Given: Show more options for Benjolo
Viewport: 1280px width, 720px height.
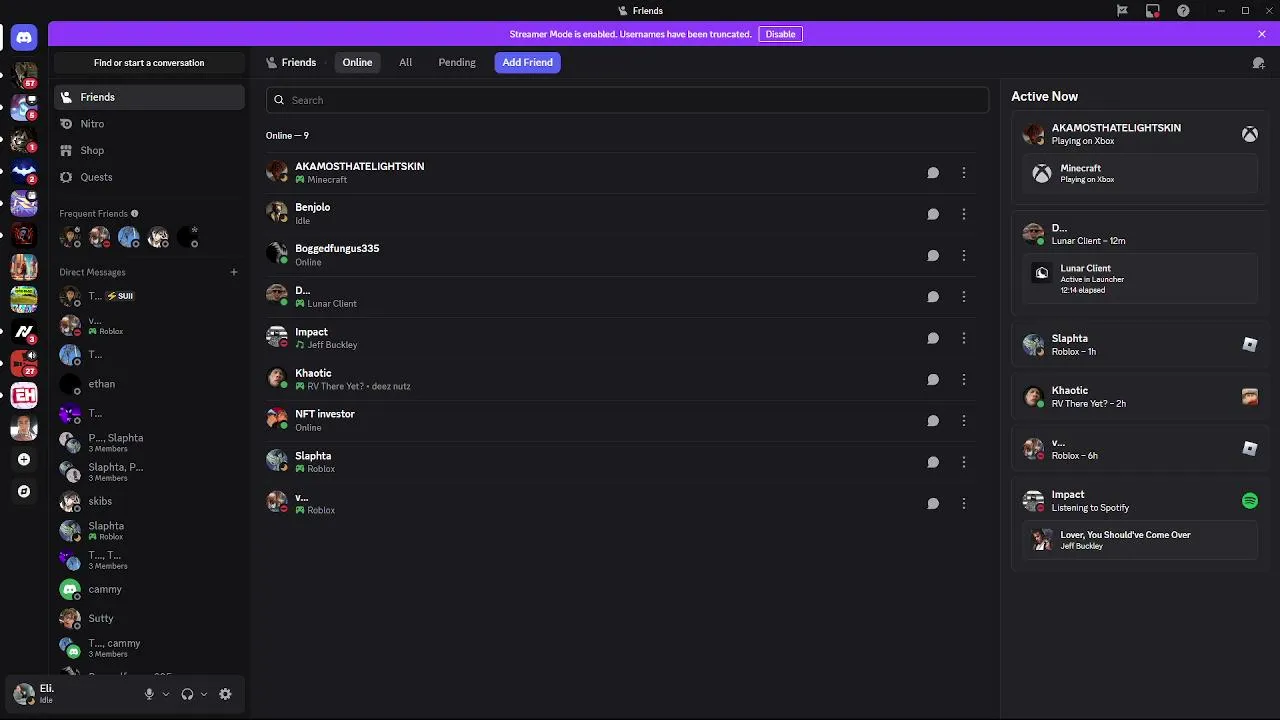Looking at the screenshot, I should coord(964,214).
